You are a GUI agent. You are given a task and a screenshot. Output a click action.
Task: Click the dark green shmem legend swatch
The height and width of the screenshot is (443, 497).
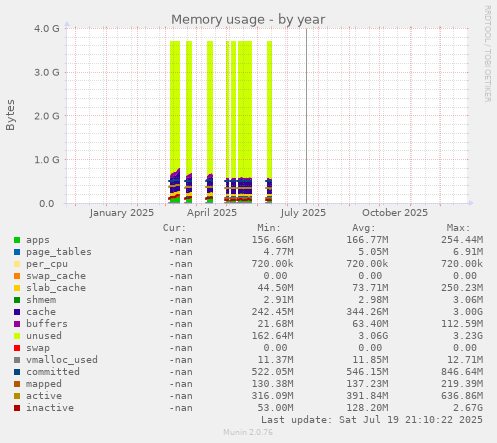(17, 300)
